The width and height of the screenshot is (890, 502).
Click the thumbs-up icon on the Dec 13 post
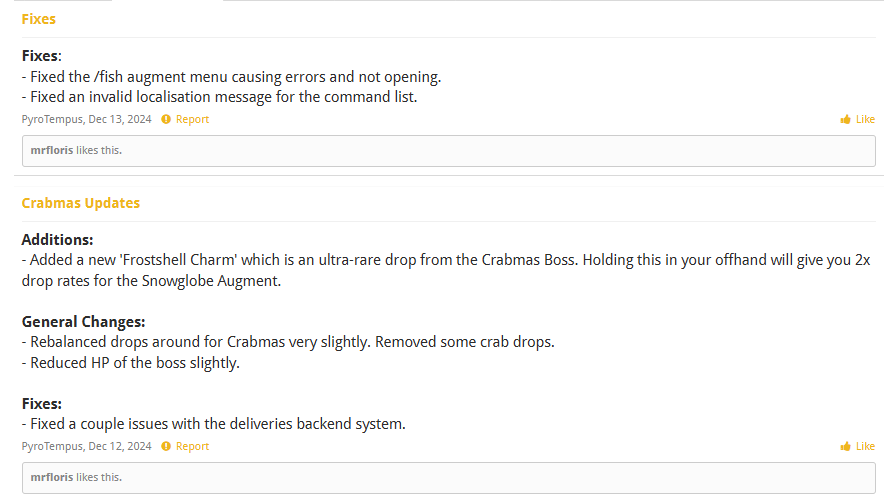coord(845,120)
